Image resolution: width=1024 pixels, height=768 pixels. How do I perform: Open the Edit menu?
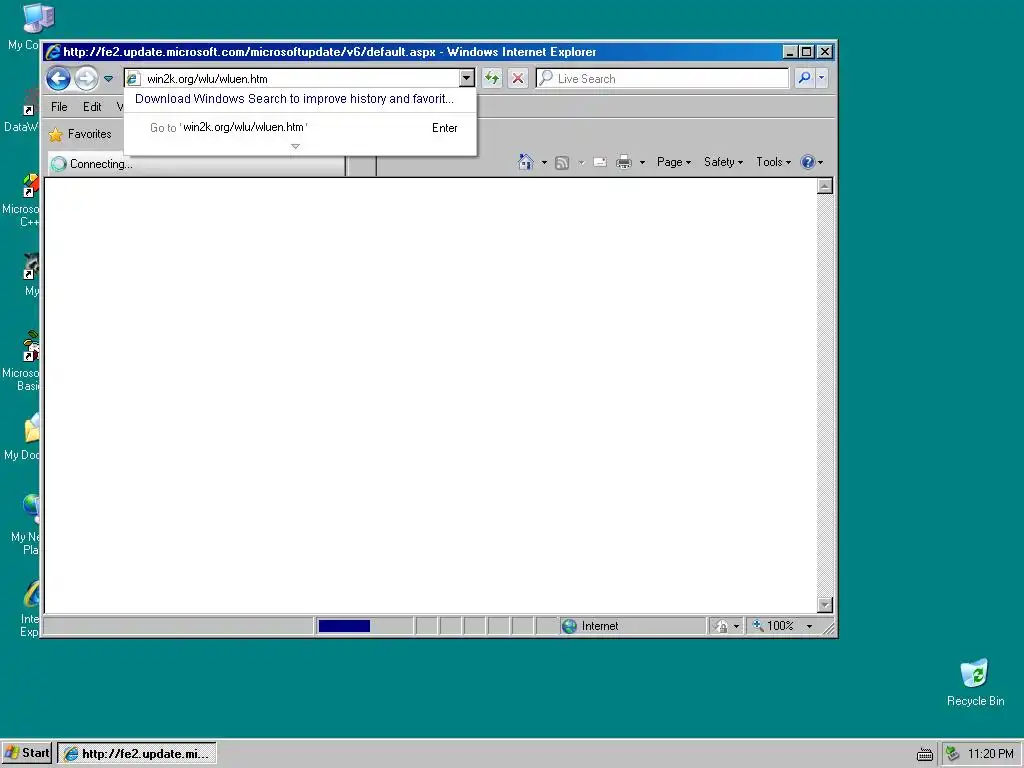click(92, 107)
